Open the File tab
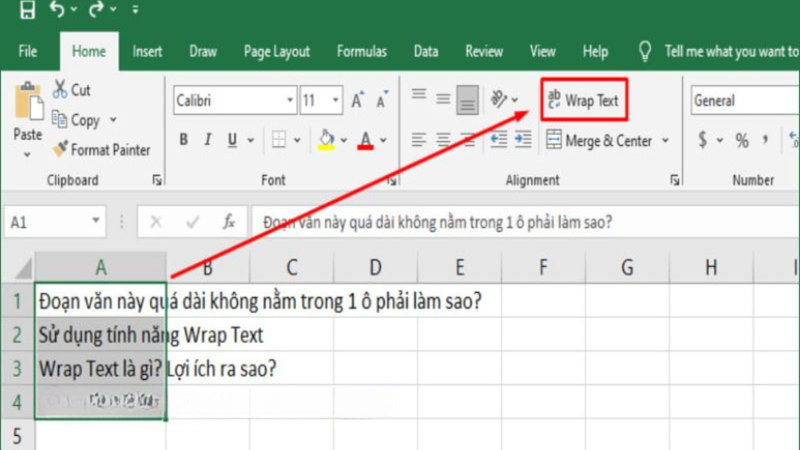 pyautogui.click(x=28, y=51)
